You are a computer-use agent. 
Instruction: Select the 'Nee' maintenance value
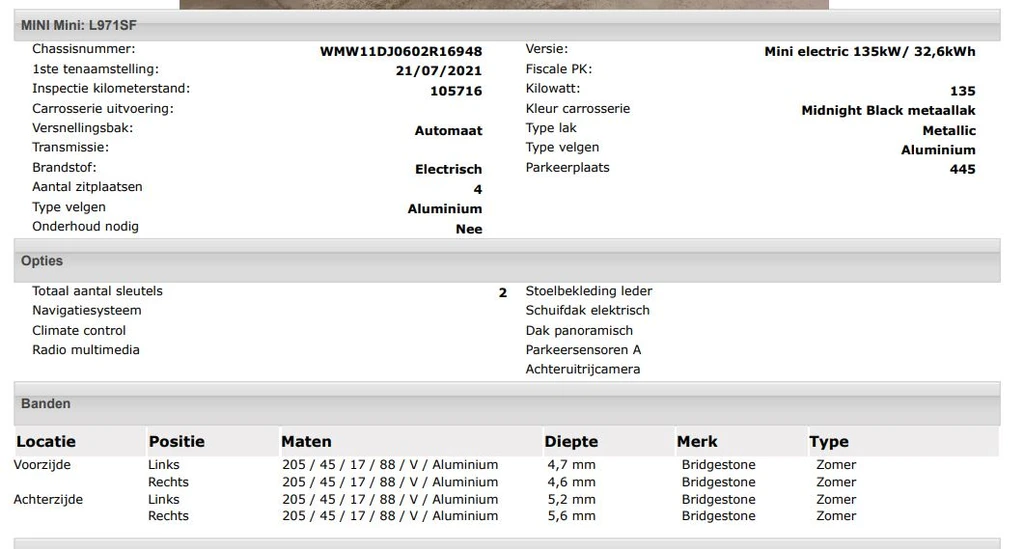[x=469, y=229]
